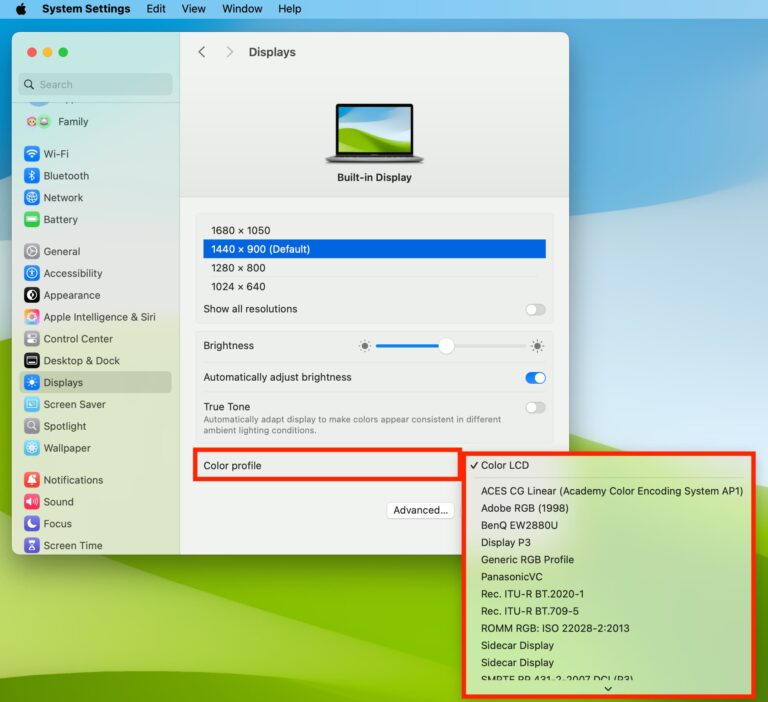The height and width of the screenshot is (702, 768).
Task: Click the high brightness sun icon
Action: pos(537,346)
